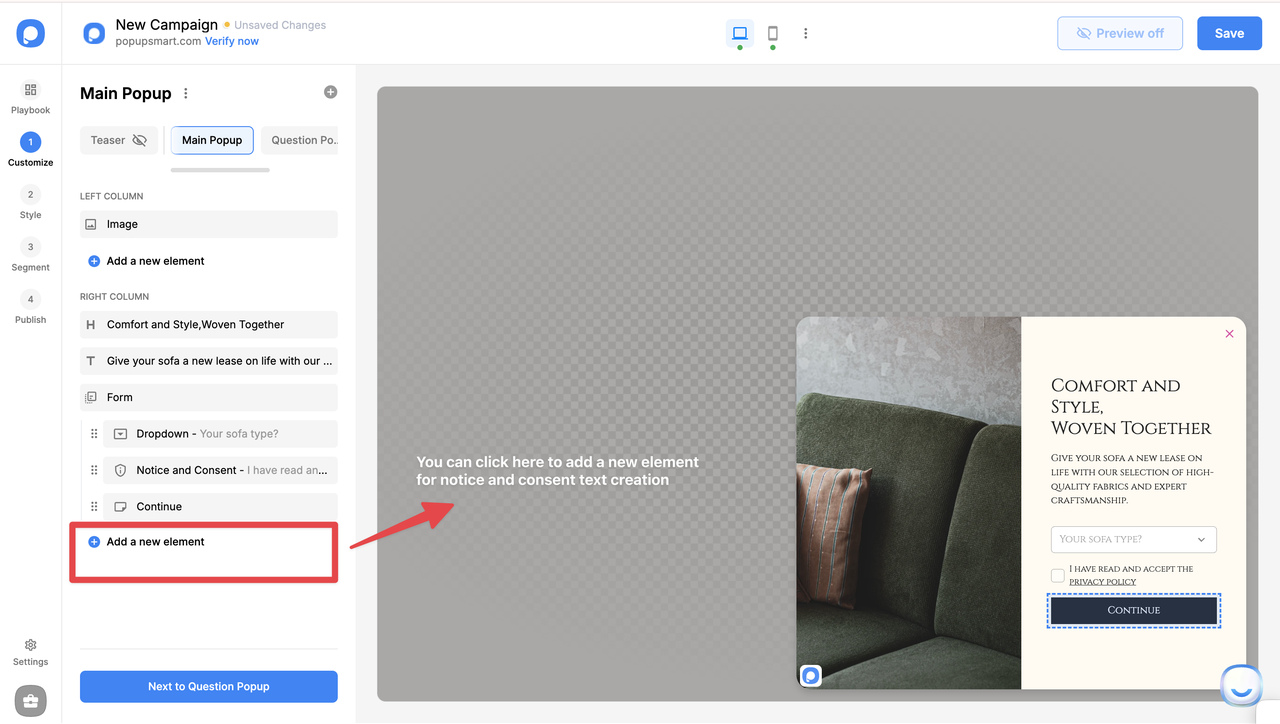The width and height of the screenshot is (1280, 724).
Task: Open the chat support bubble
Action: point(1240,684)
